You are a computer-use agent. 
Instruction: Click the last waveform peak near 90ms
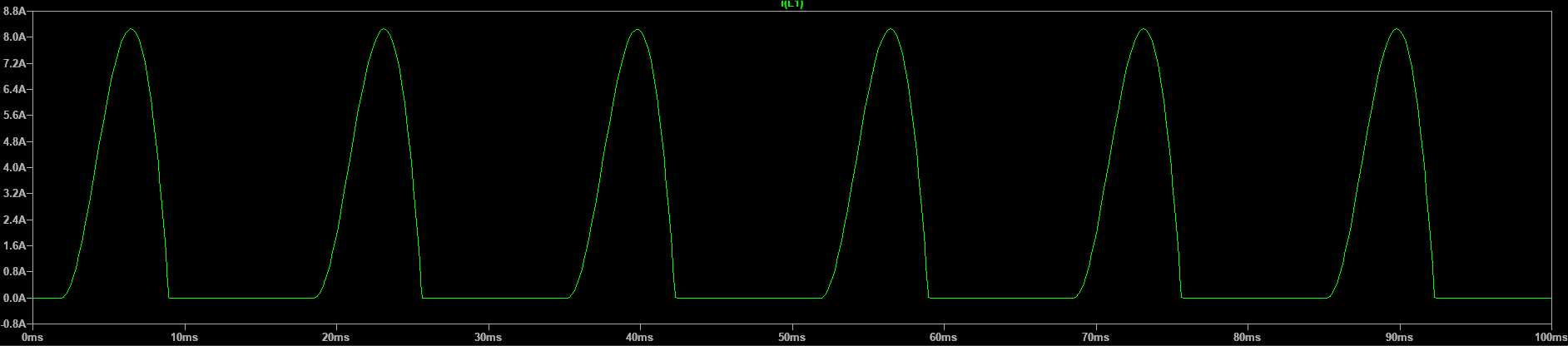tap(1397, 29)
